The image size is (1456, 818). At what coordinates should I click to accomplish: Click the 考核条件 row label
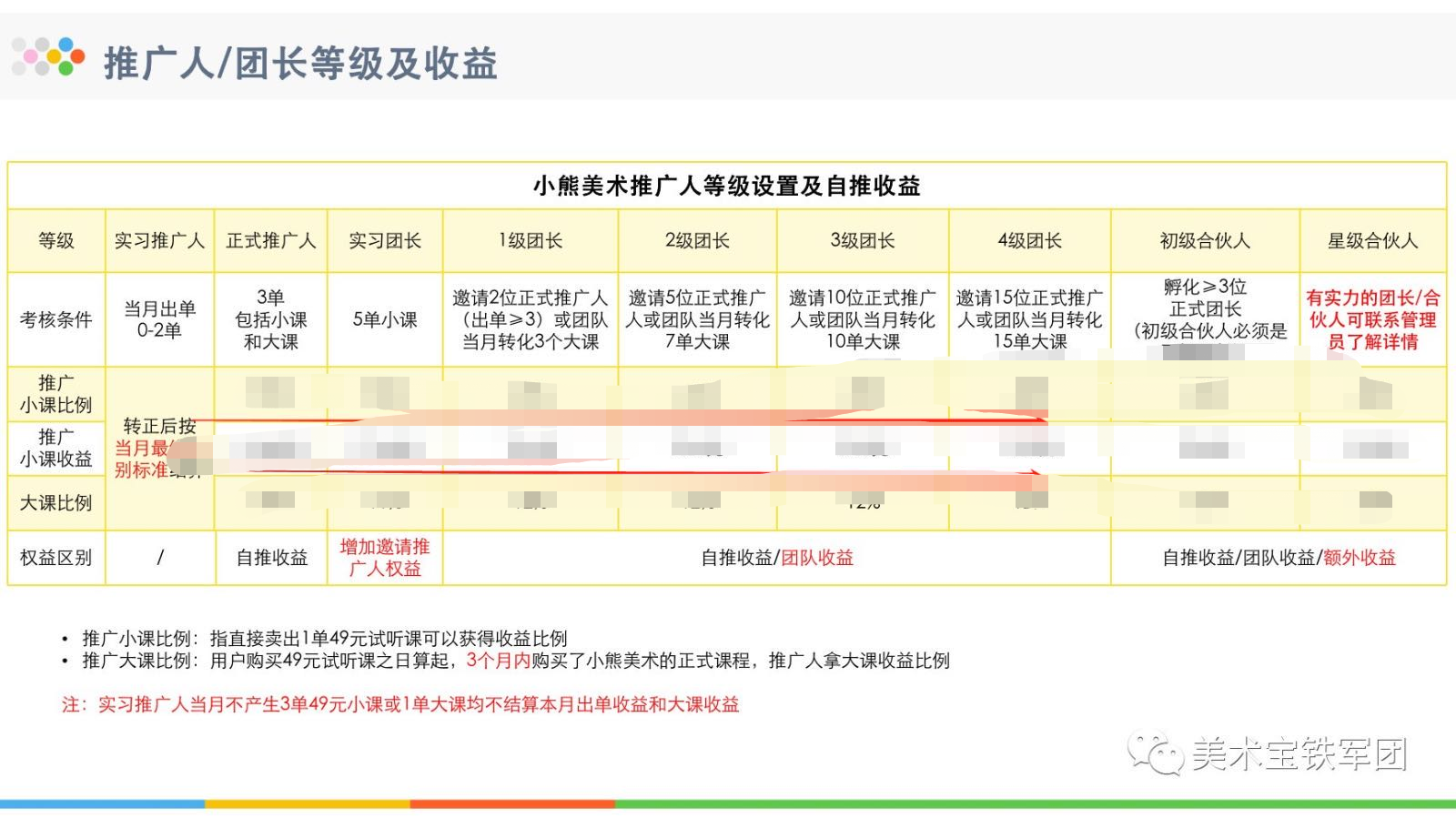click(56, 320)
